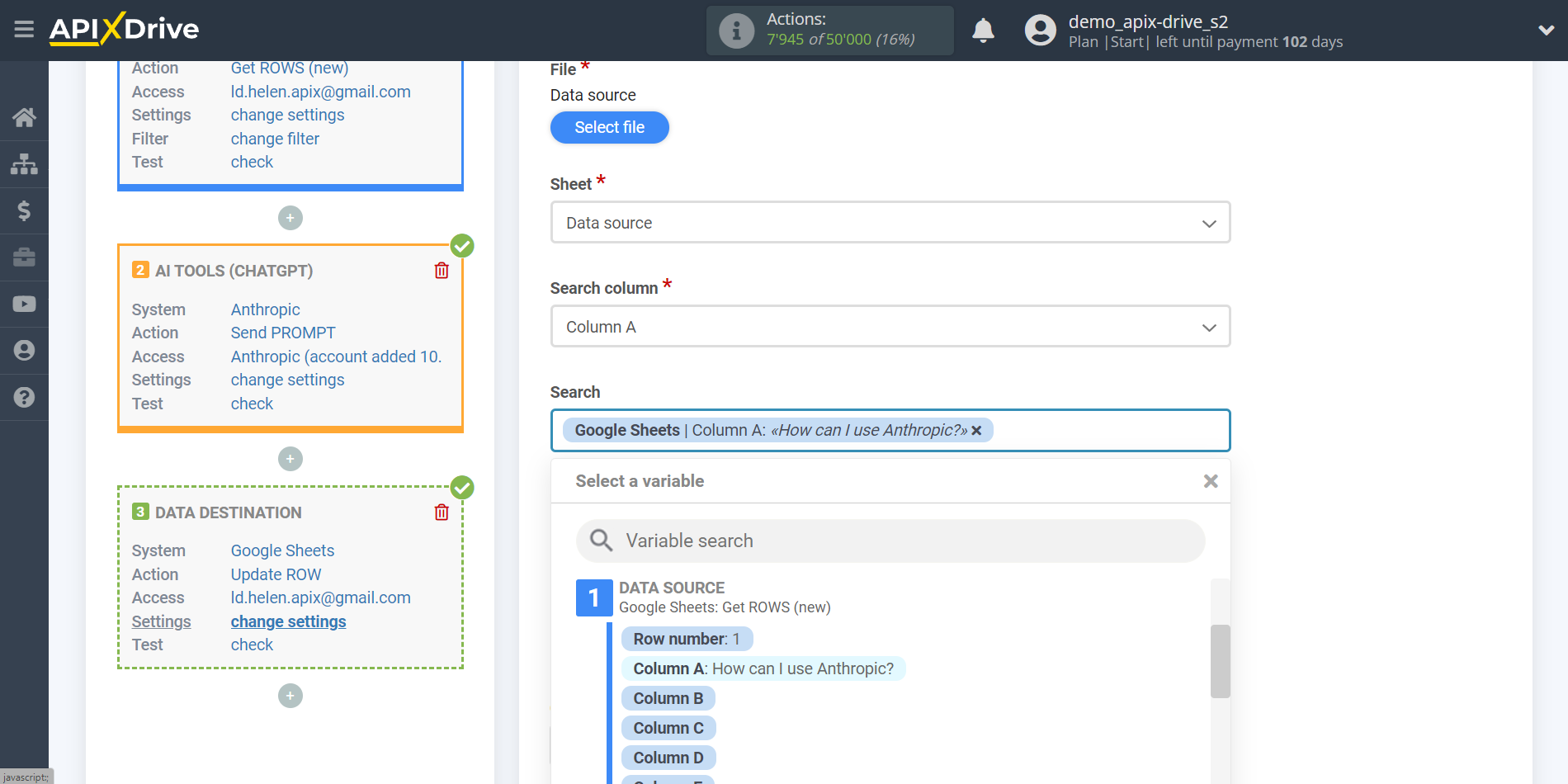Click the ApiX-Drive logo
The image size is (1568, 784).
click(124, 29)
